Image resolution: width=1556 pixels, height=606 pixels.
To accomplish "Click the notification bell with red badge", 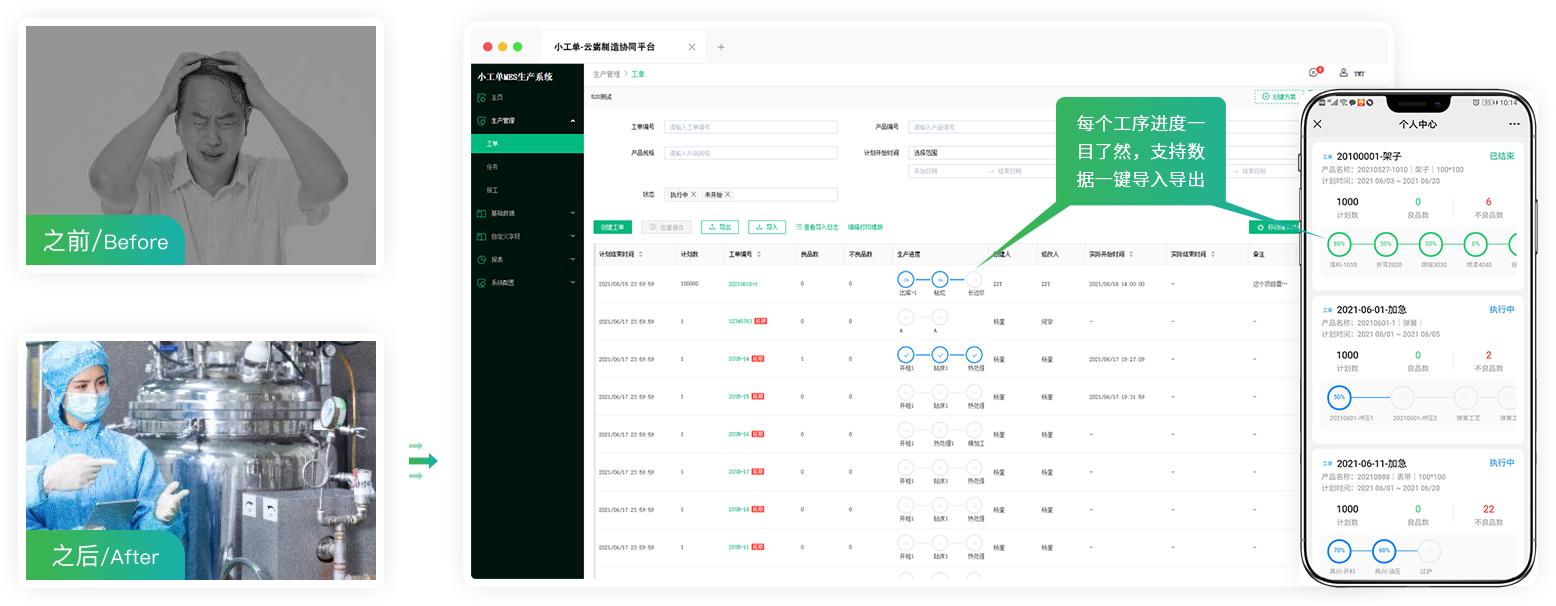I will (x=1314, y=73).
